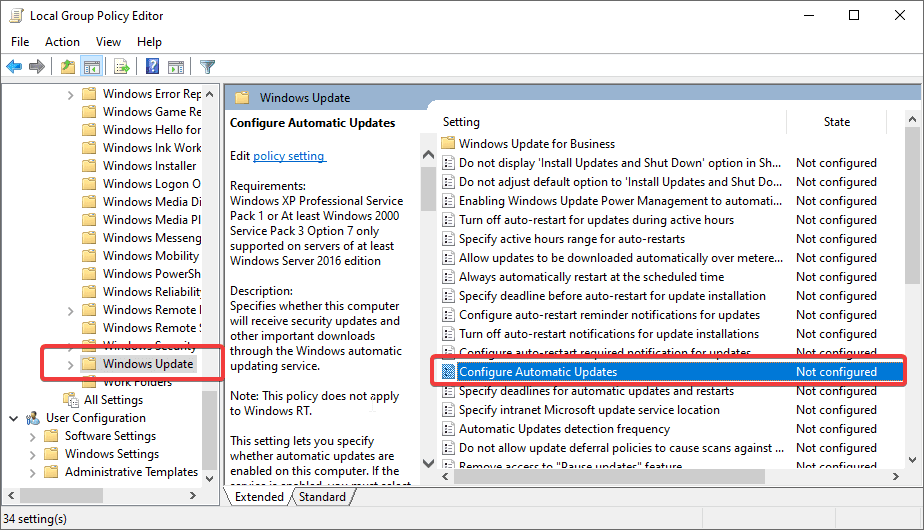This screenshot has width=924, height=530.
Task: Switch to the Extended tab
Action: click(259, 496)
